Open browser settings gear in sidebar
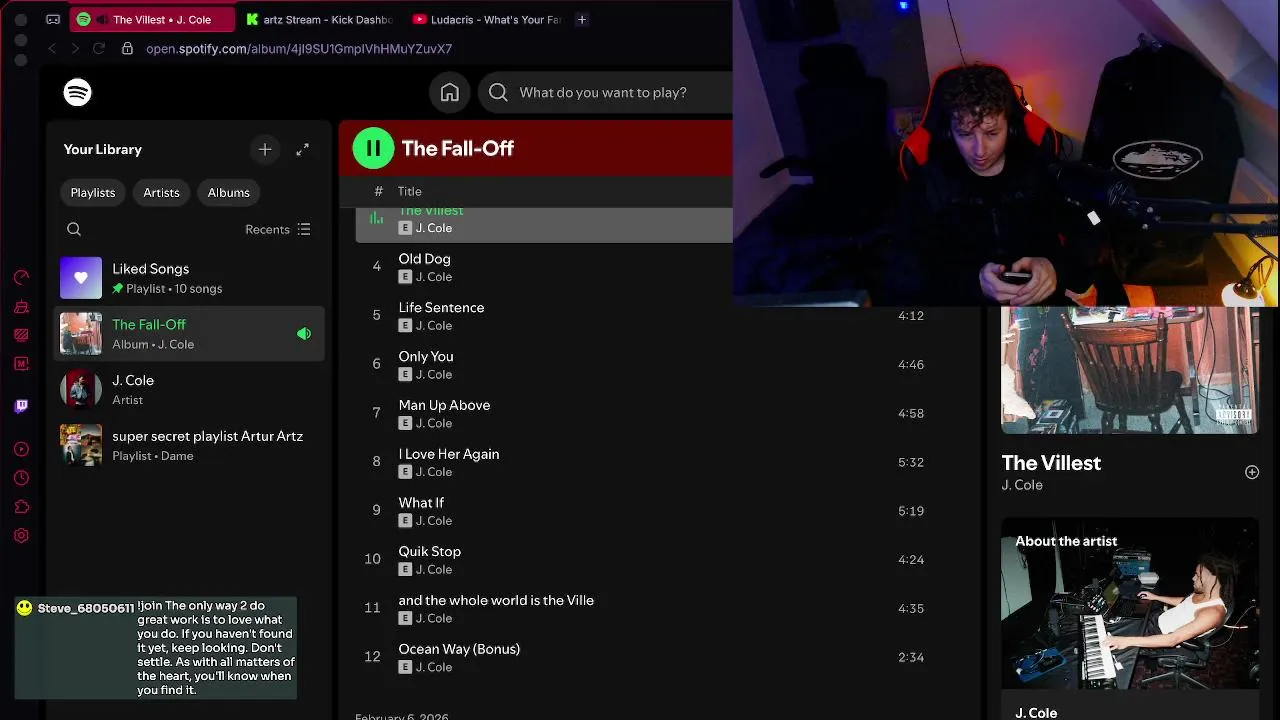 [21, 535]
